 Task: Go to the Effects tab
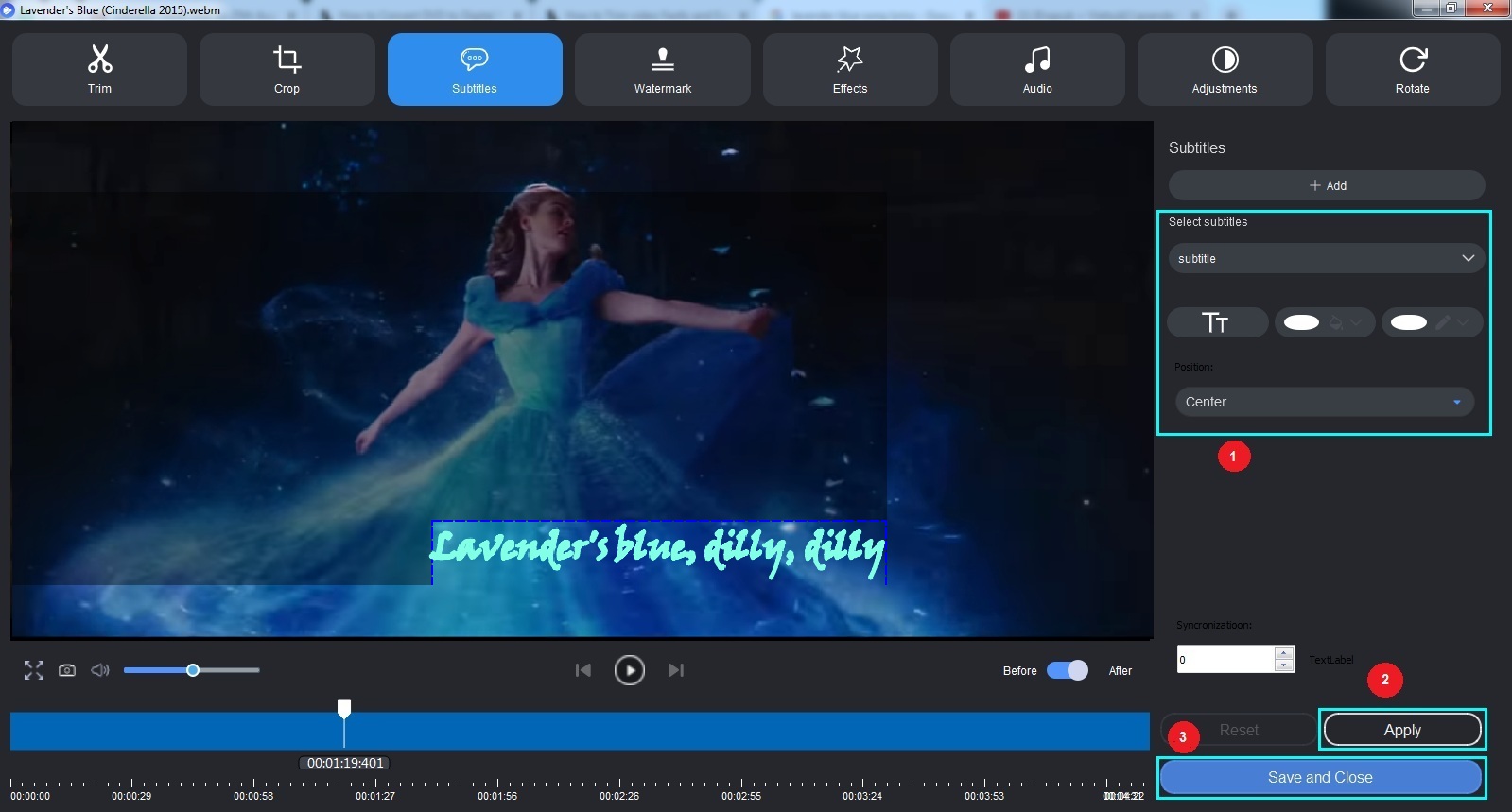coord(850,69)
